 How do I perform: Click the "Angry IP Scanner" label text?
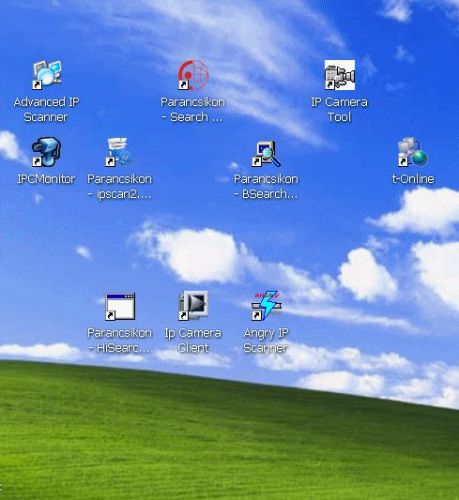266,340
